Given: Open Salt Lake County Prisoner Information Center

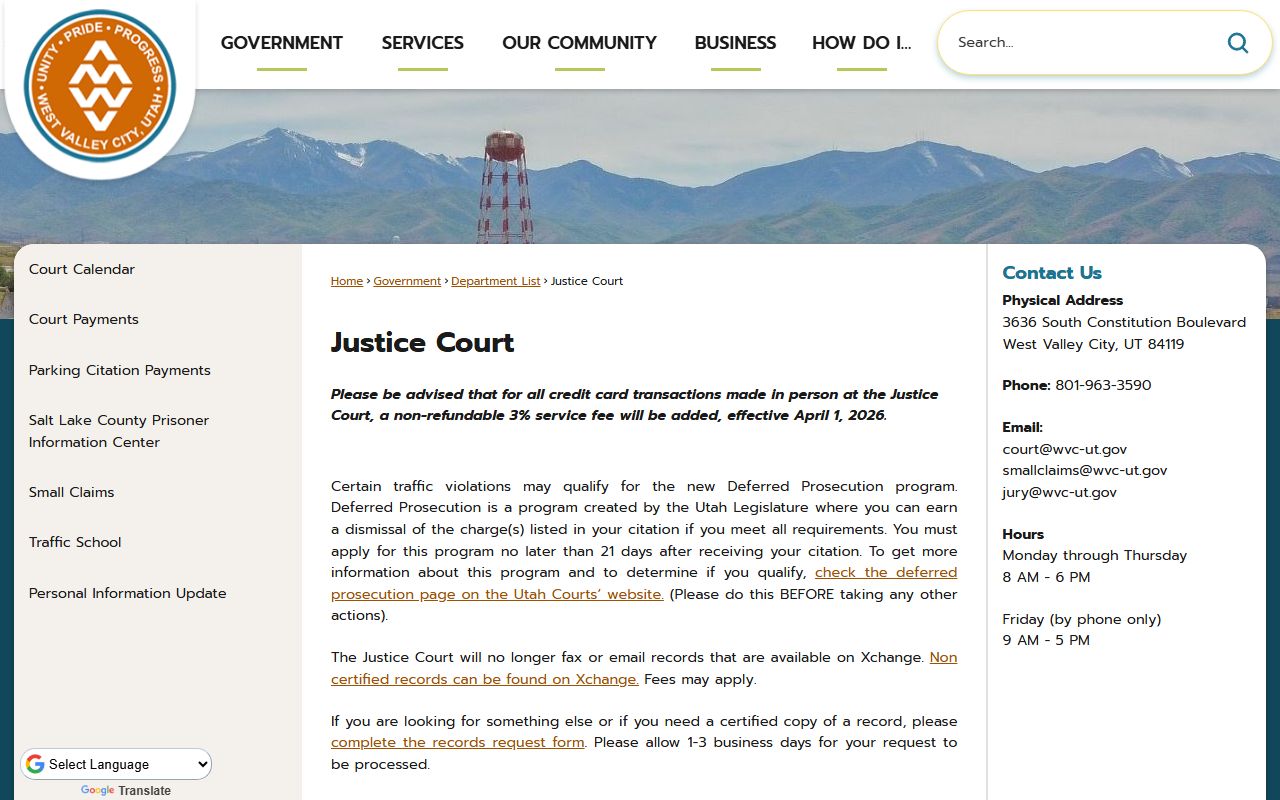Looking at the screenshot, I should click(119, 431).
